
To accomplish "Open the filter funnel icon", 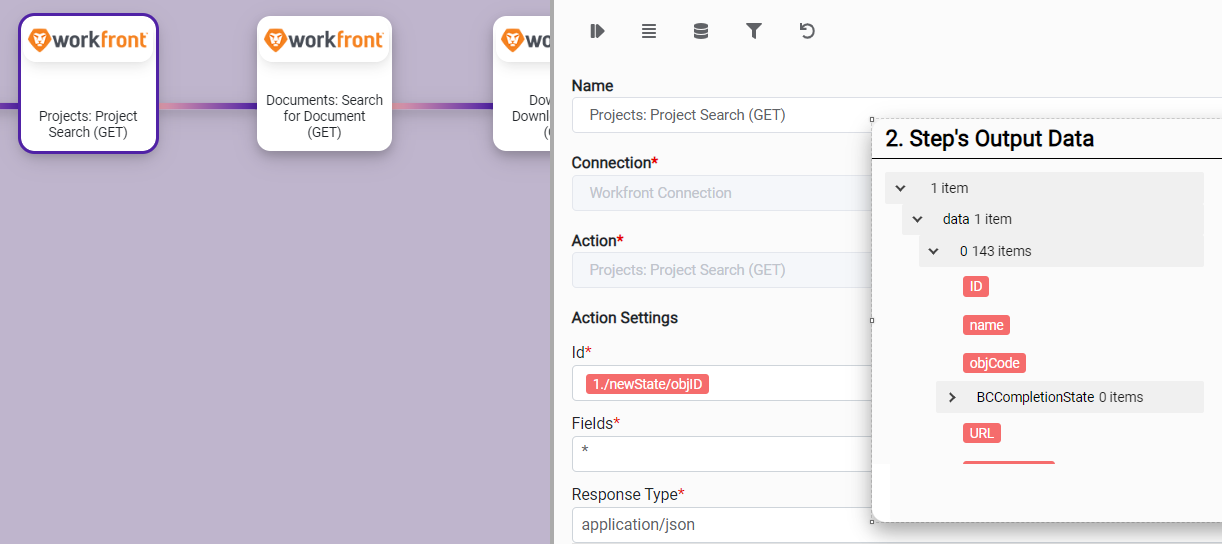I will 754,31.
